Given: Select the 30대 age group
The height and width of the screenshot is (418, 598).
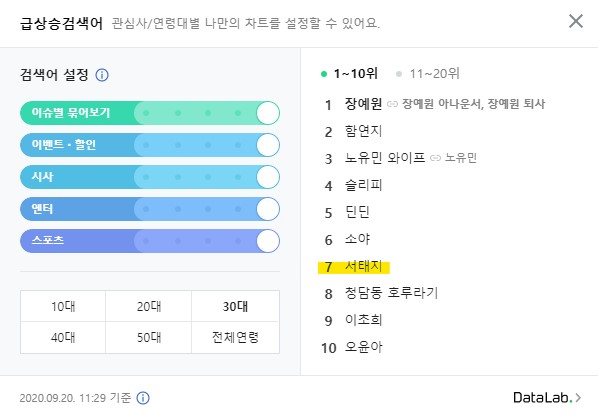Looking at the screenshot, I should coord(235,306).
